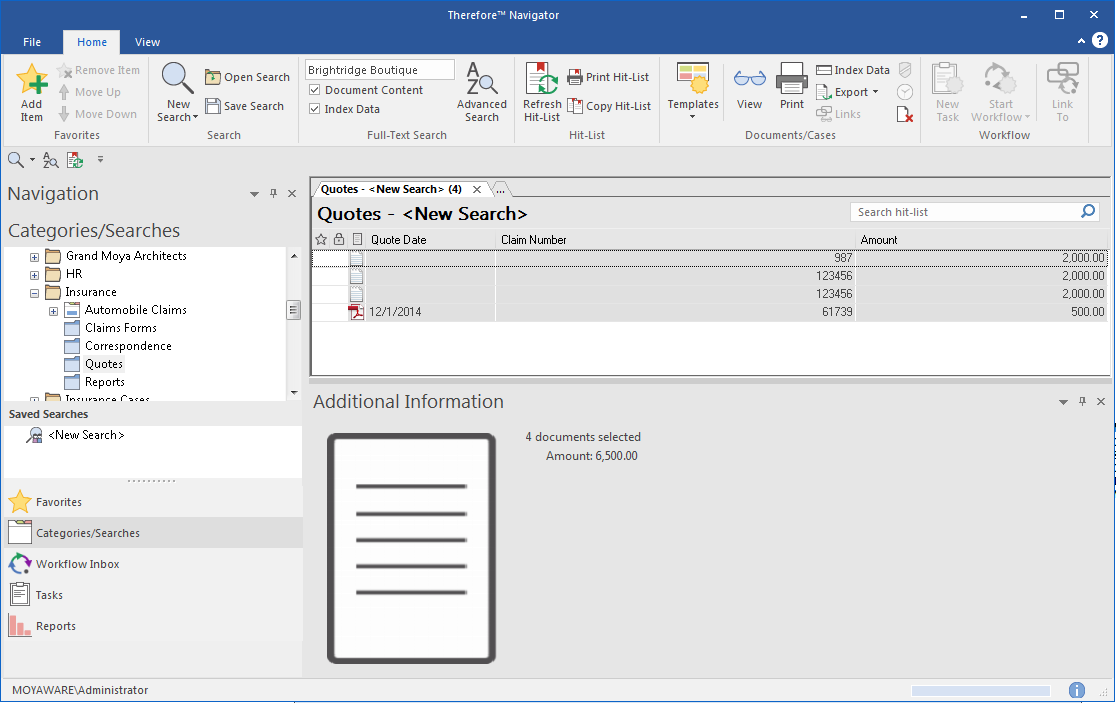Click the Copy Hit-List button

coord(609,106)
